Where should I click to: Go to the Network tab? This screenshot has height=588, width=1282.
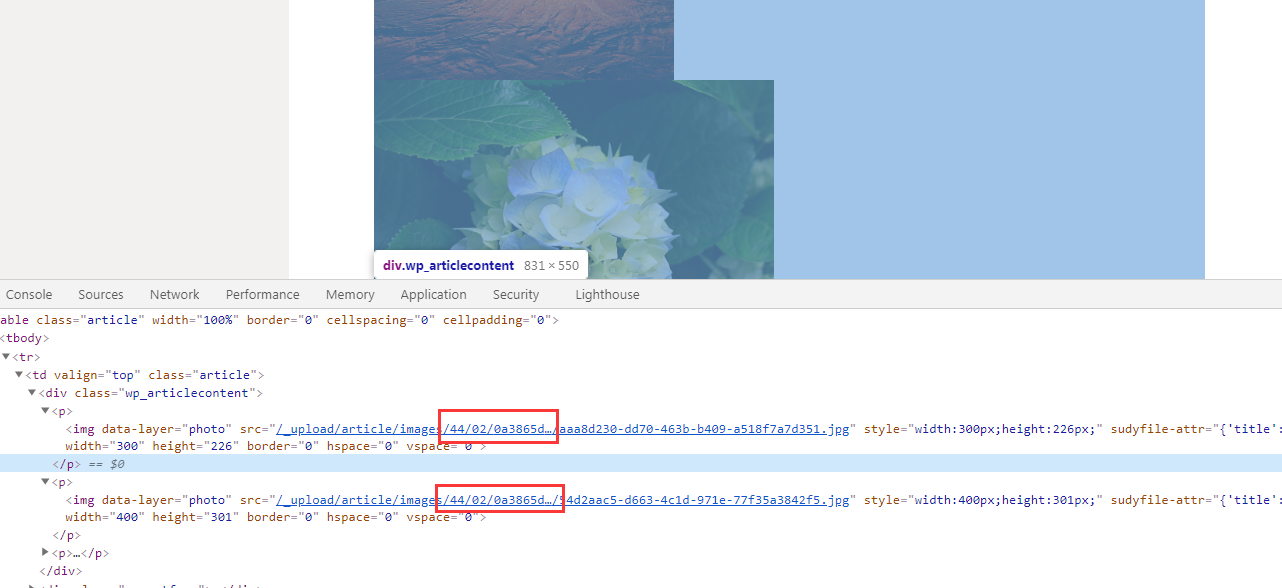click(175, 295)
